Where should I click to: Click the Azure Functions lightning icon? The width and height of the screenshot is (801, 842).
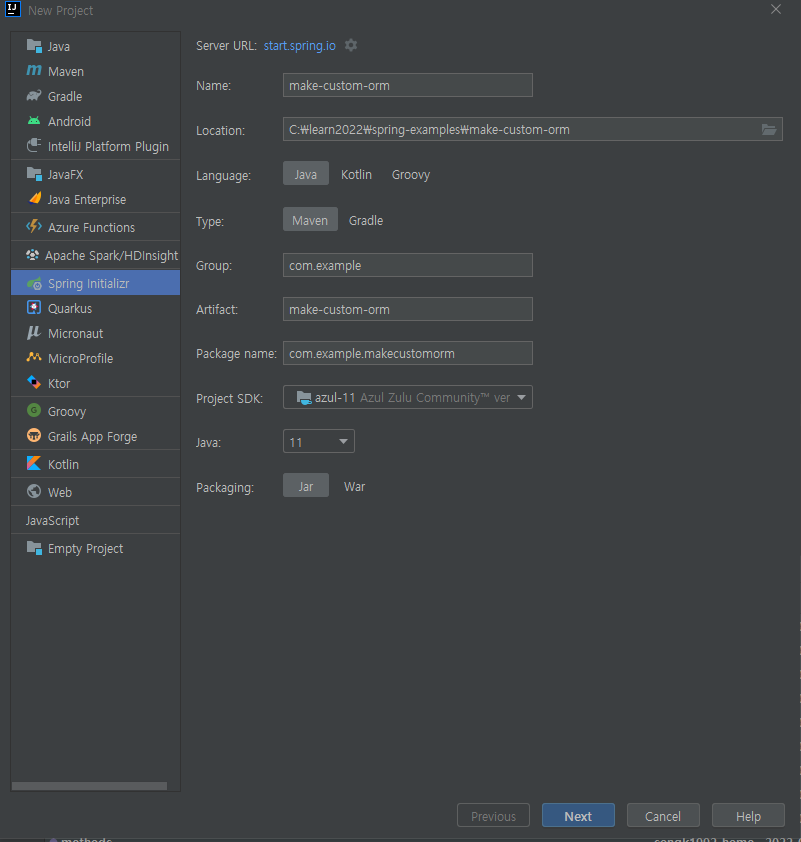point(34,227)
